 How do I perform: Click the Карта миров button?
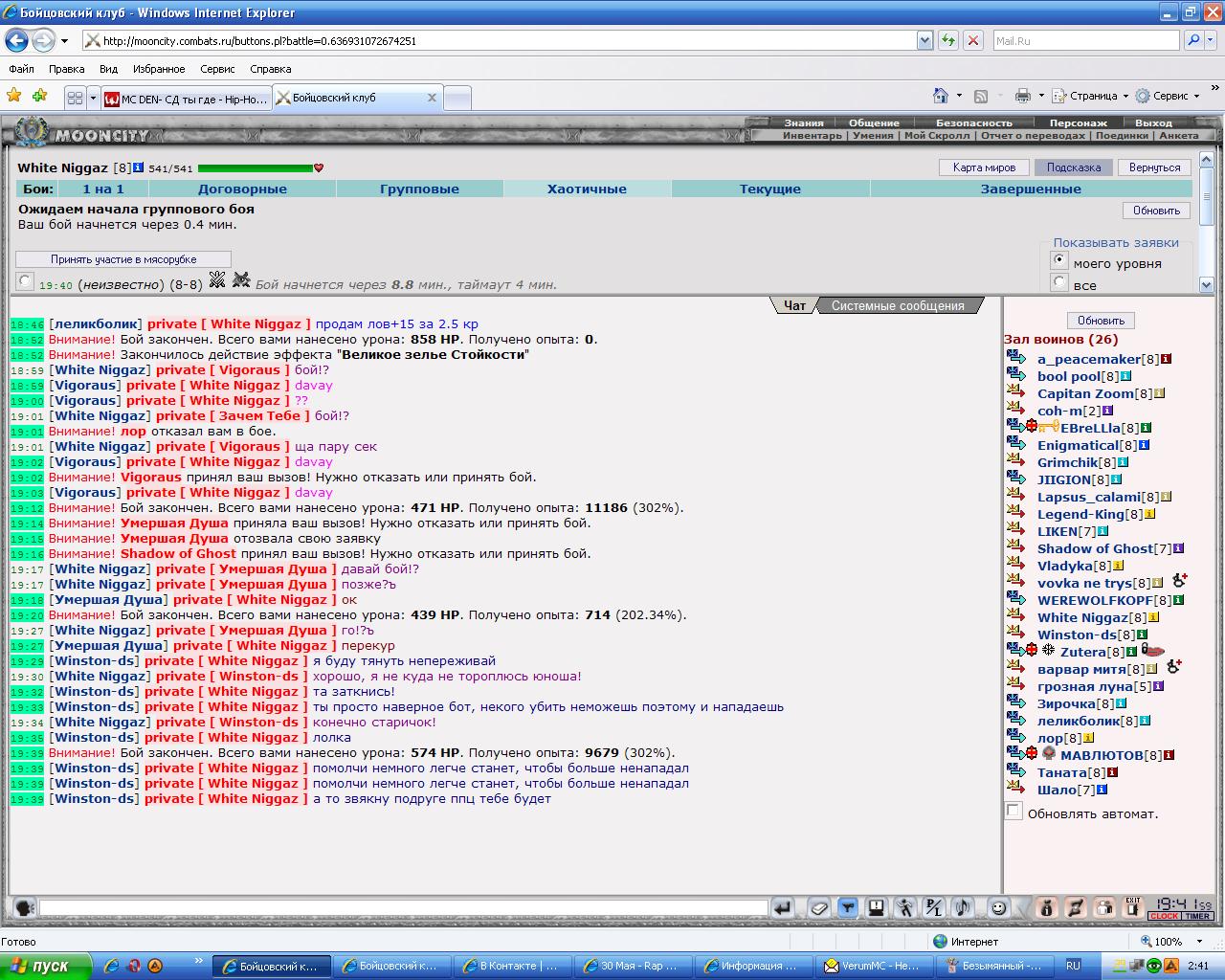point(984,167)
